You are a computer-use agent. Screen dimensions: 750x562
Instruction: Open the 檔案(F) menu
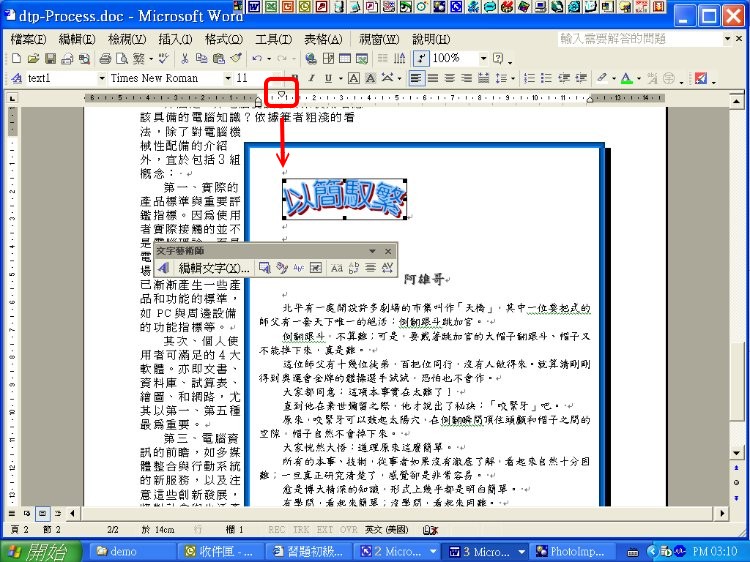tap(28, 39)
